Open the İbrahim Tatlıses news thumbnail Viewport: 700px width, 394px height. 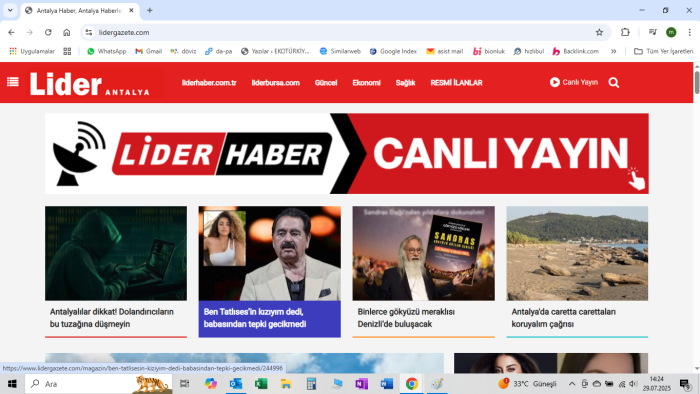click(x=270, y=253)
